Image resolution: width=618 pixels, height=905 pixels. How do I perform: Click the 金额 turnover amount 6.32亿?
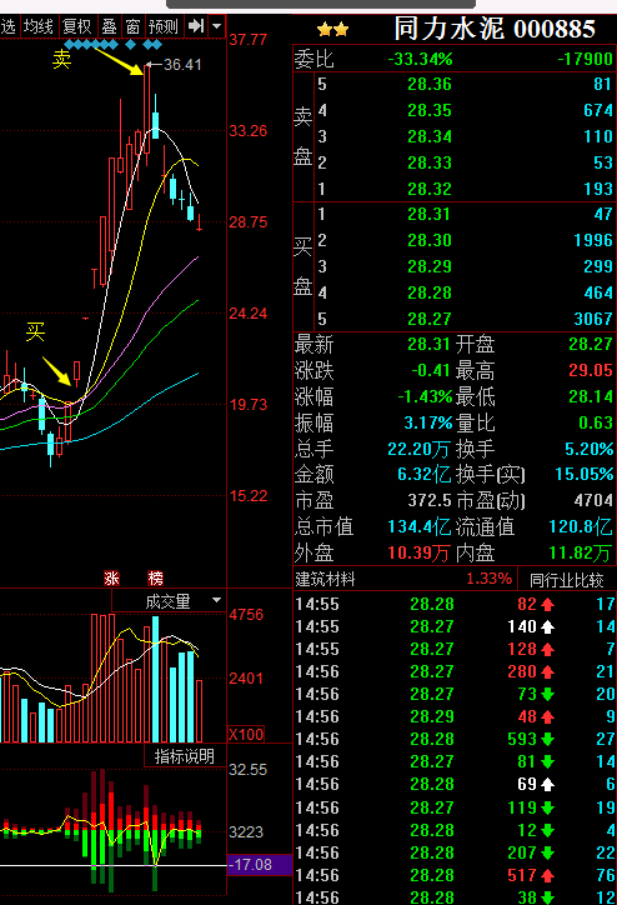tap(424, 474)
